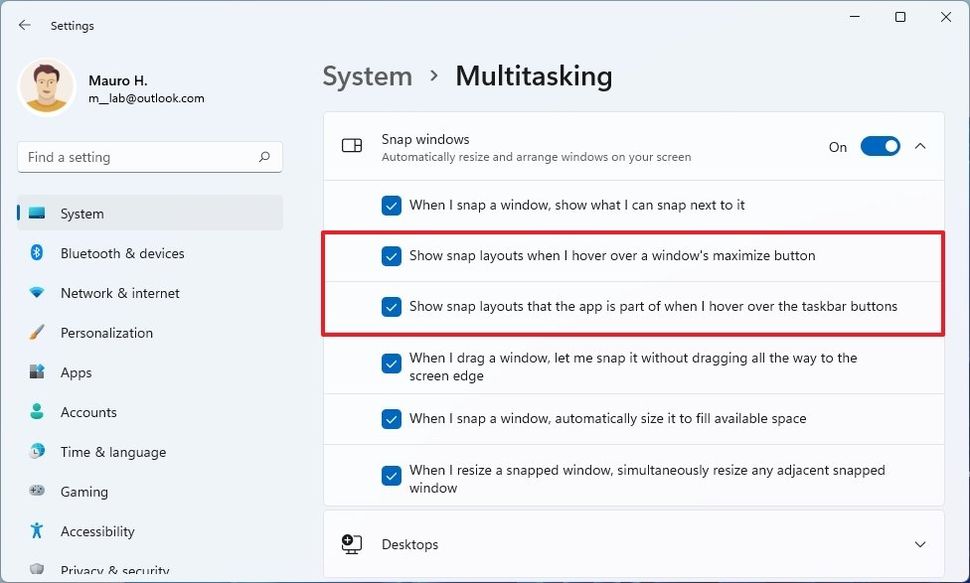This screenshot has width=970, height=583.
Task: Click the Time & language clock icon
Action: click(37, 452)
